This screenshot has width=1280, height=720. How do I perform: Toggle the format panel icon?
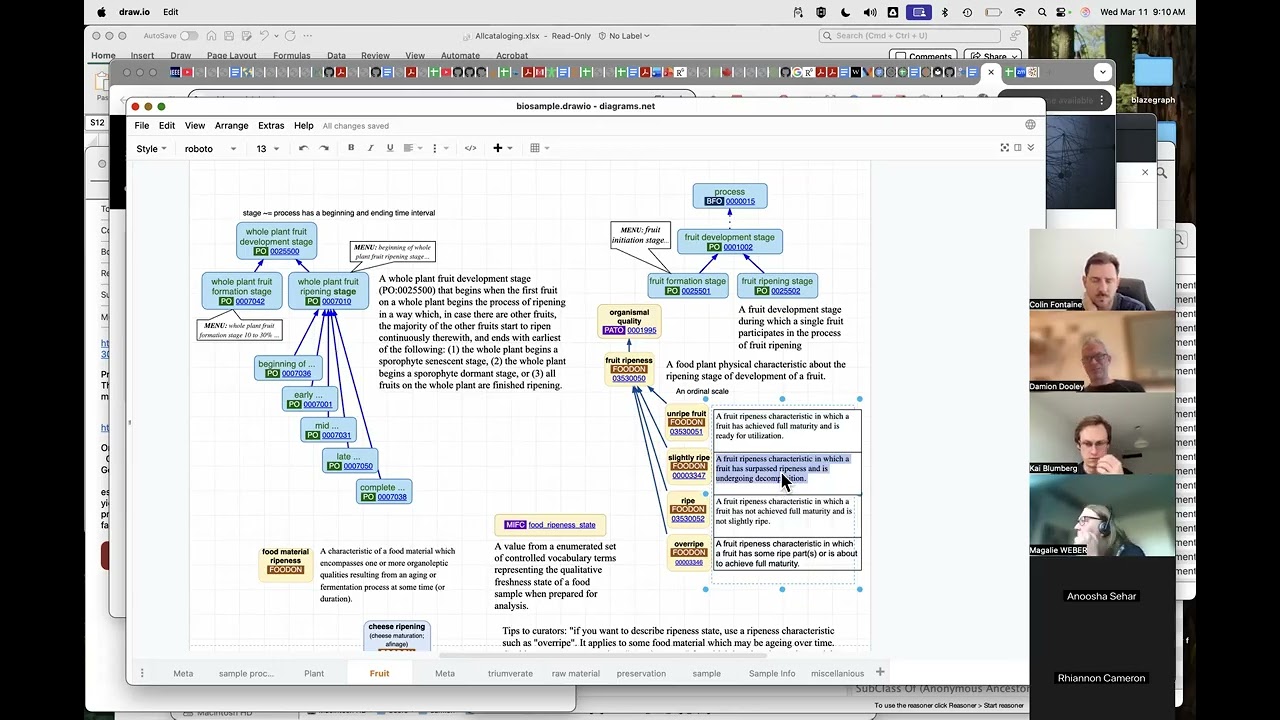1018,148
